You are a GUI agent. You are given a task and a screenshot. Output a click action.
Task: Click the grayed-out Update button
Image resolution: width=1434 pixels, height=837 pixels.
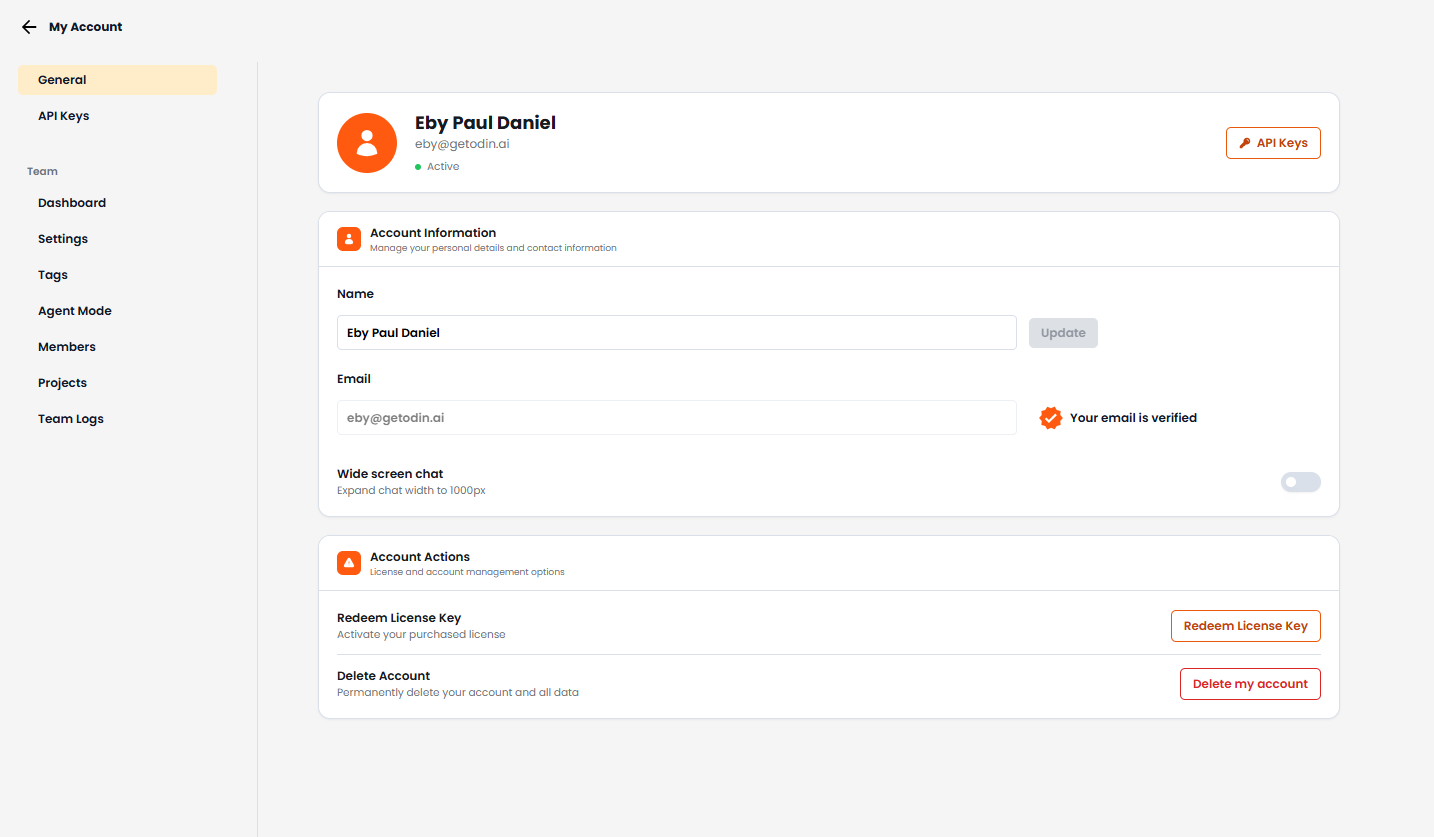tap(1063, 332)
